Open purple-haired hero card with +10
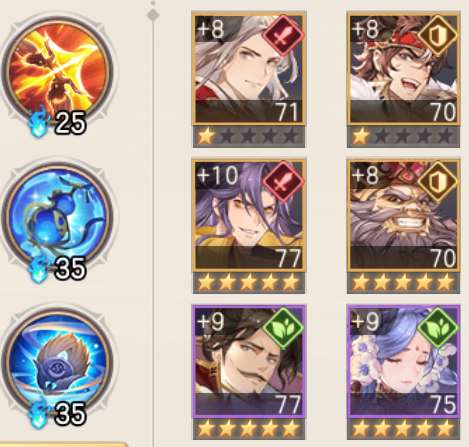Viewport: 469px width, 447px height. [249, 215]
